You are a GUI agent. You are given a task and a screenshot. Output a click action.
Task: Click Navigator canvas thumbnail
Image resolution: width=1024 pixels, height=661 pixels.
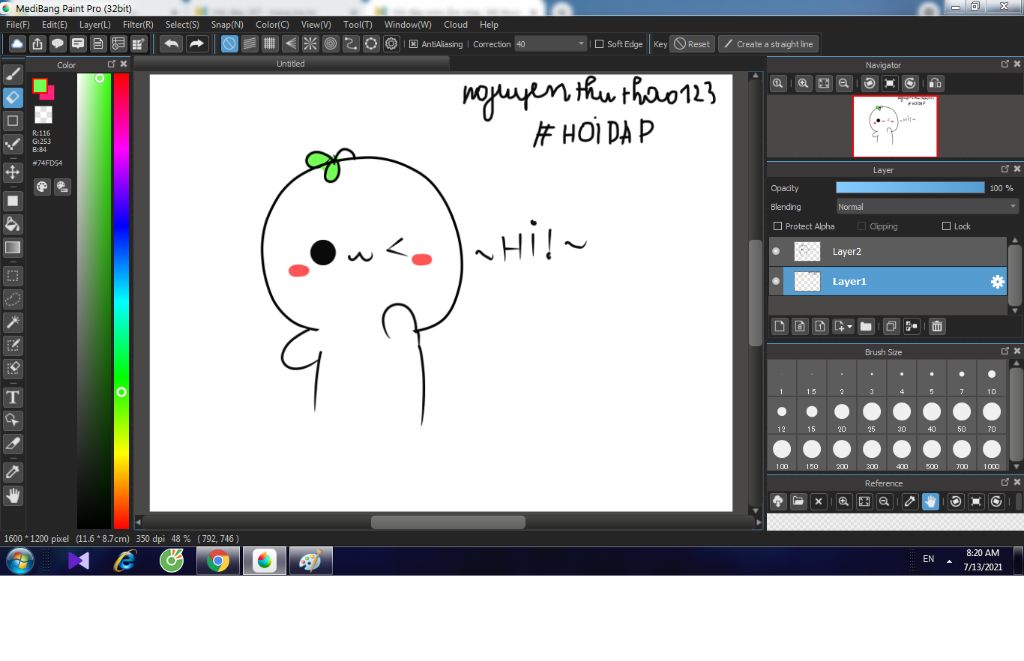pyautogui.click(x=895, y=127)
